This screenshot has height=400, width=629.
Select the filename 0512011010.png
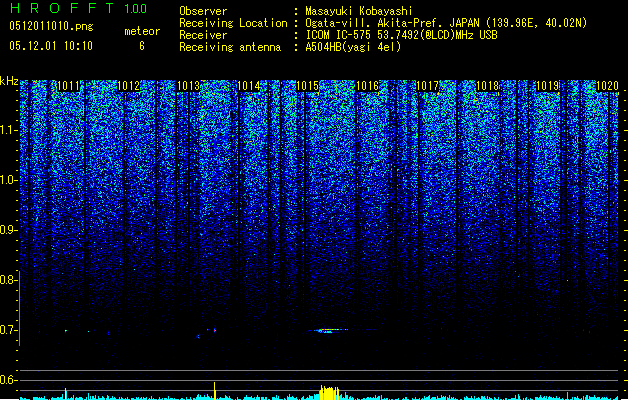pos(51,26)
